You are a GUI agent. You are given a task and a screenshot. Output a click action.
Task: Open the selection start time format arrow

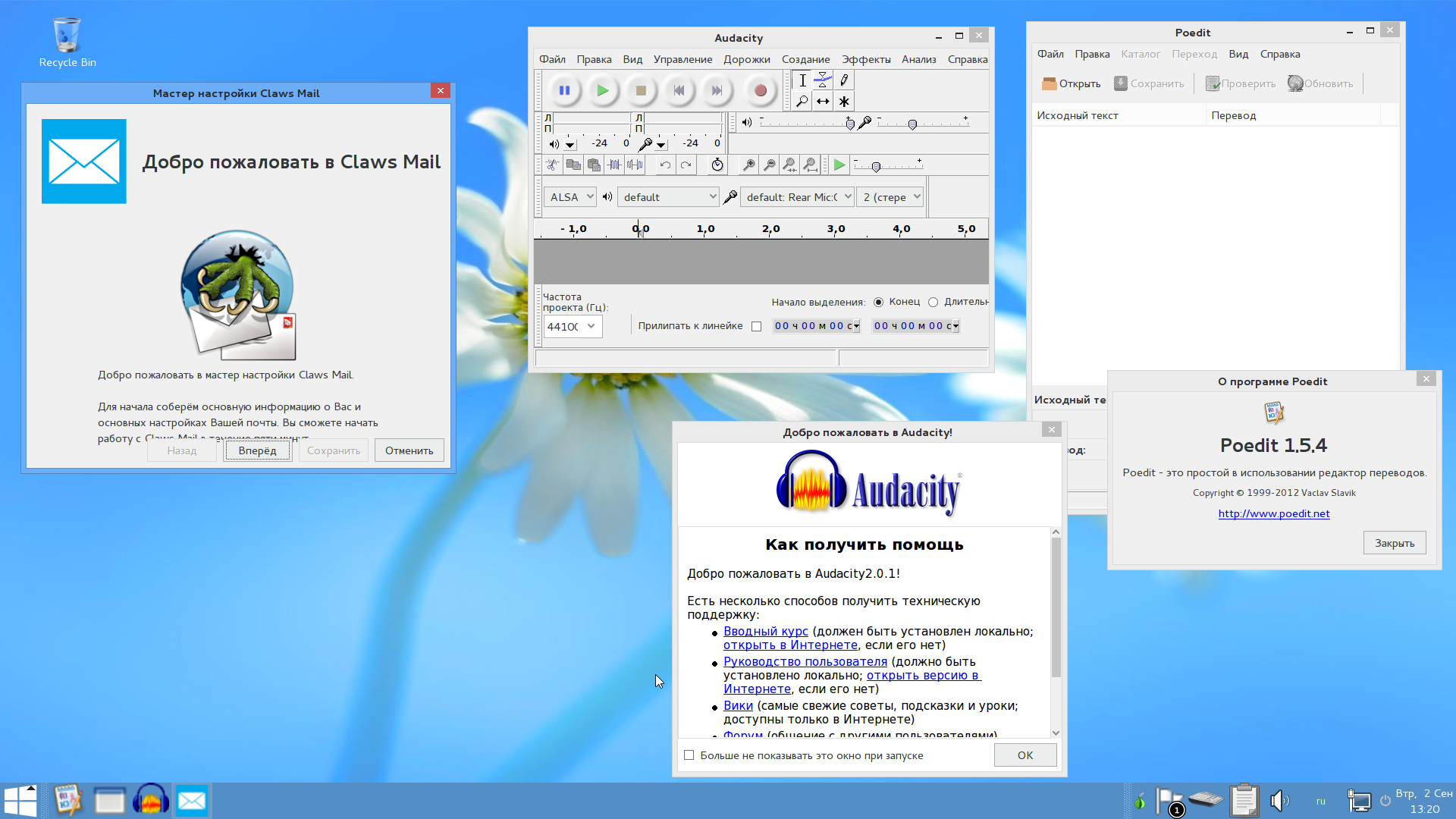click(x=856, y=326)
